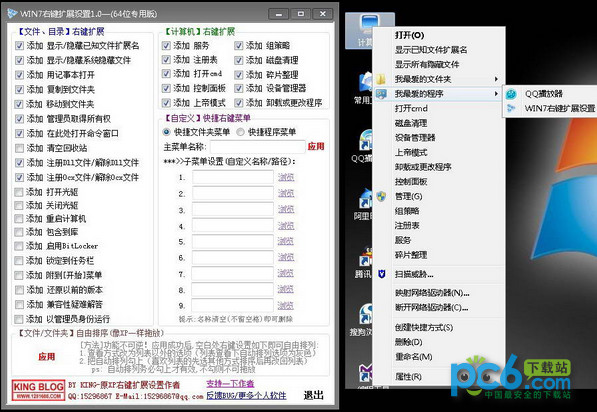Screen dimensions: 597x412
Task: Click the folder icon beside 我最爱的文件夹
Action: (x=381, y=79)
